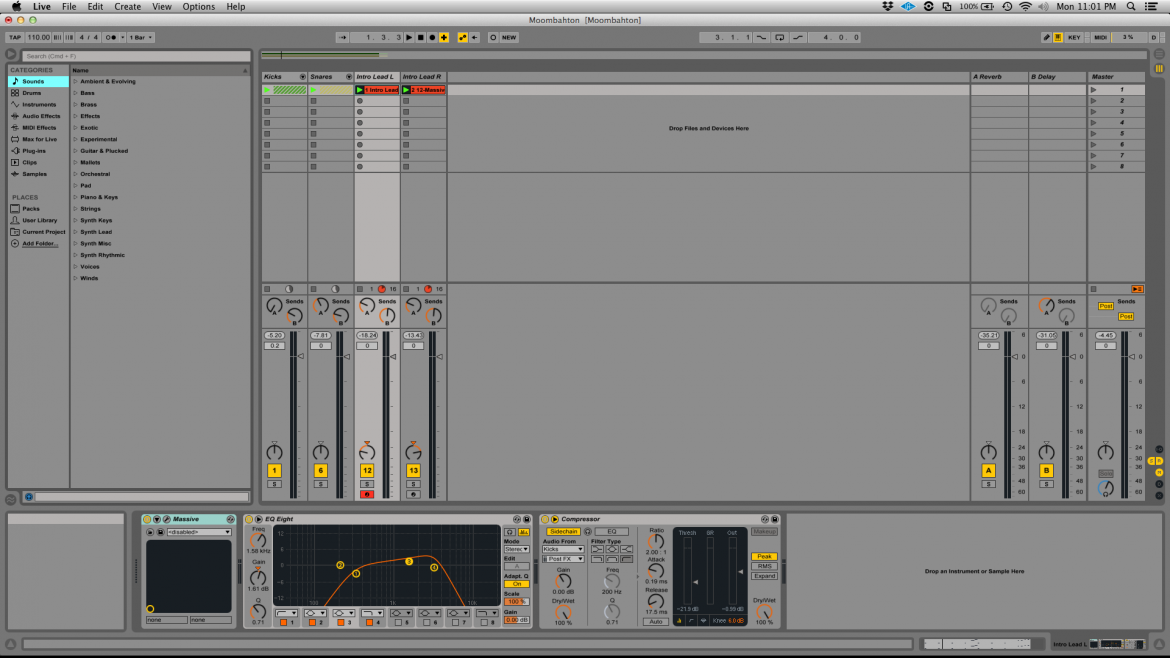Viewport: 1170px width, 658px height.
Task: Select the Compressor RMS mode button
Action: pyautogui.click(x=764, y=566)
